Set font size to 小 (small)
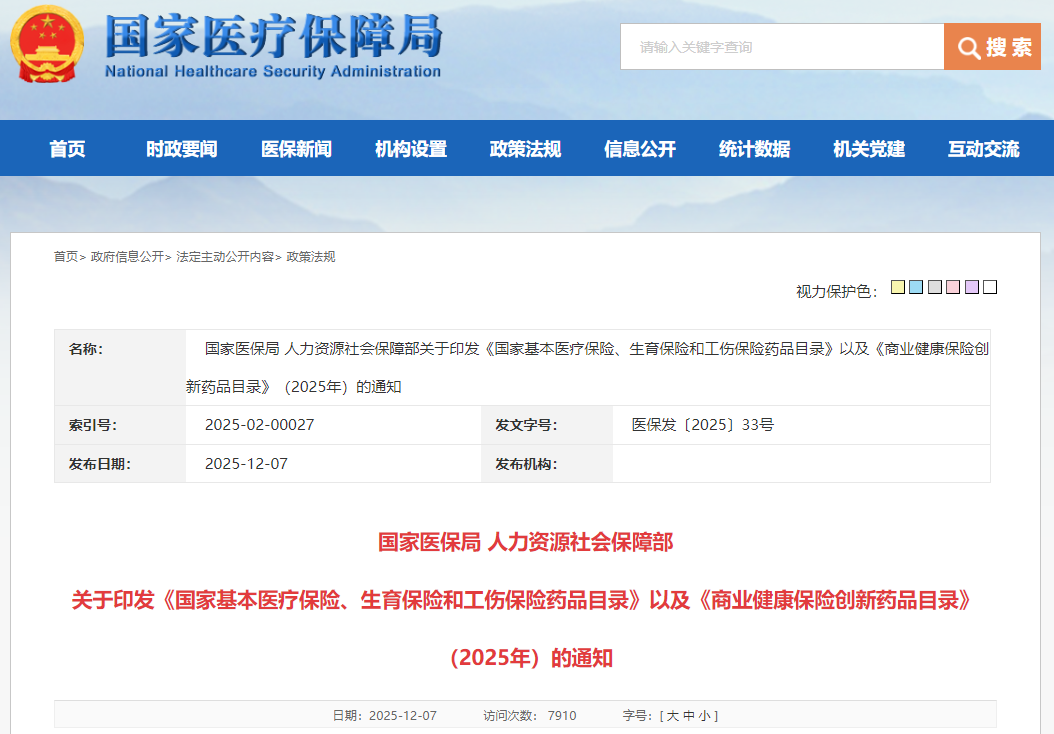1054x734 pixels. tap(704, 716)
